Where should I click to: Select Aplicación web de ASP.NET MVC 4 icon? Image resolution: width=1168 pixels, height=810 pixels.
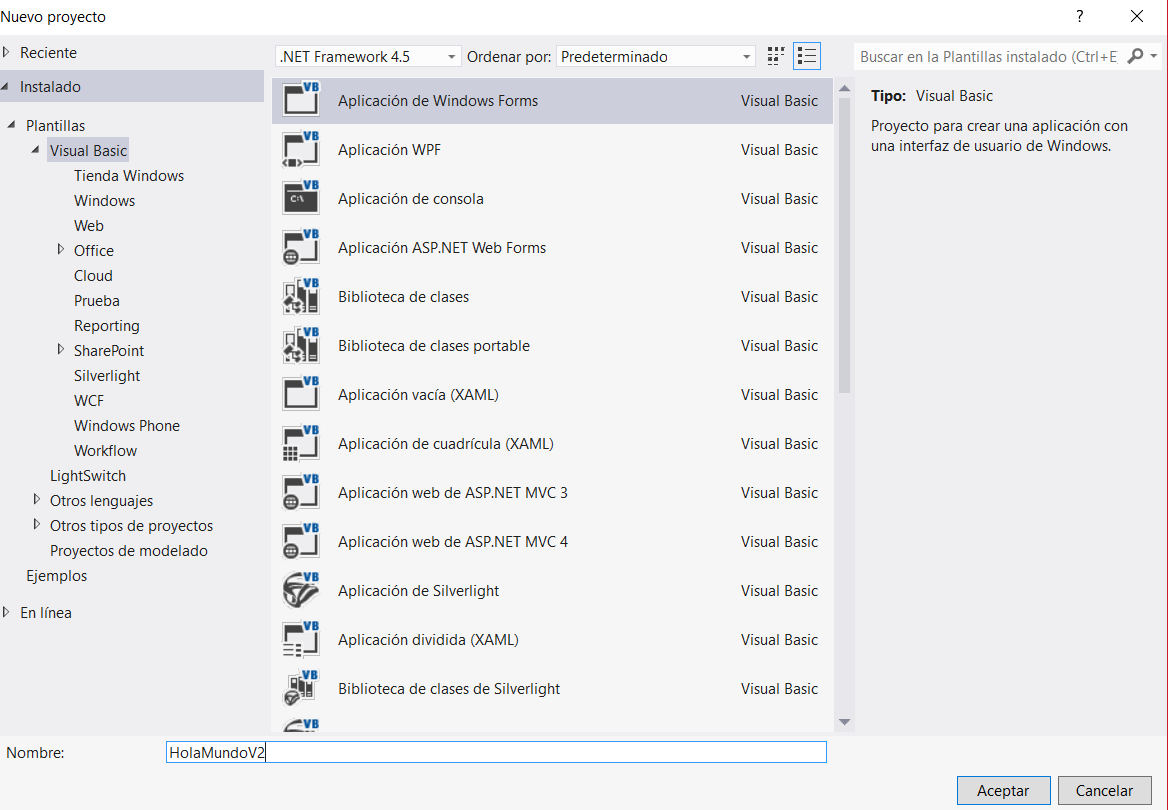pos(300,541)
